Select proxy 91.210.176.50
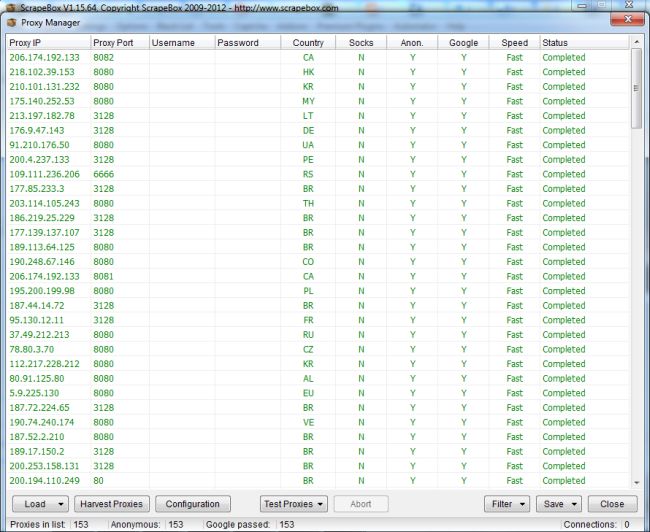Viewport: 650px width, 532px height. coord(39,145)
